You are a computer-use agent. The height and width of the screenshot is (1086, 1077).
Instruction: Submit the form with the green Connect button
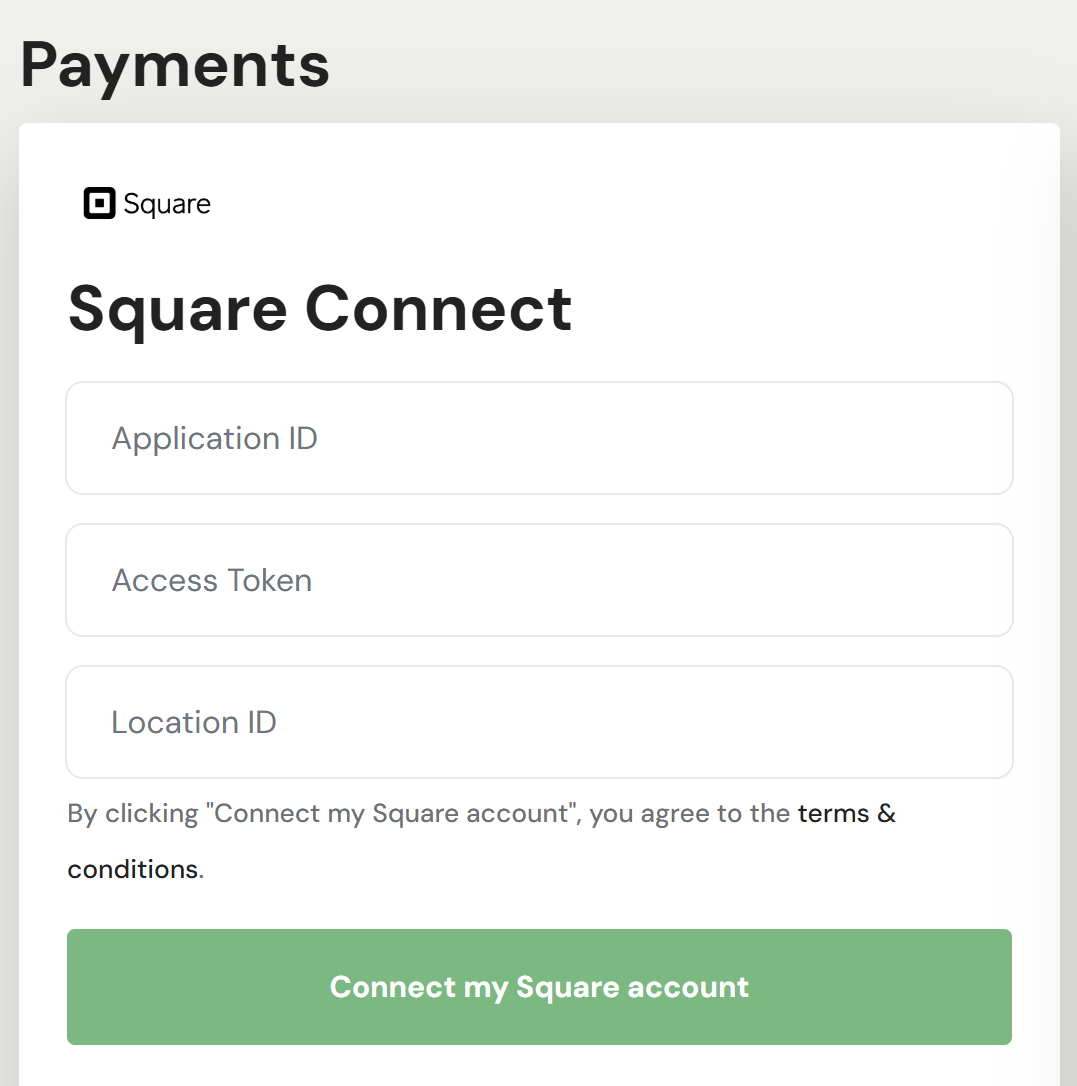(x=539, y=987)
